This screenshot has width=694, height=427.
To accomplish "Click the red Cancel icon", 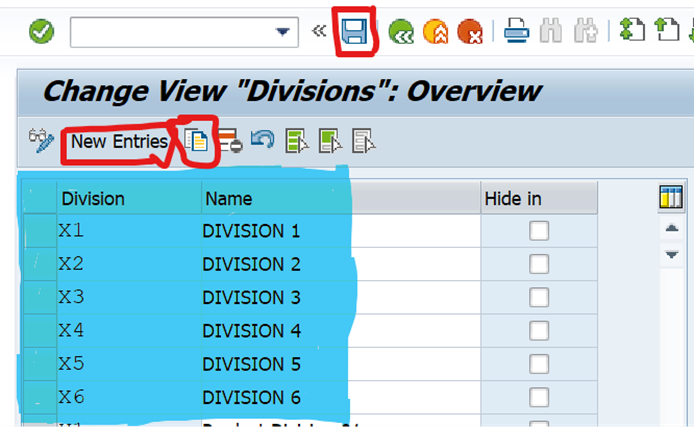I will (469, 33).
